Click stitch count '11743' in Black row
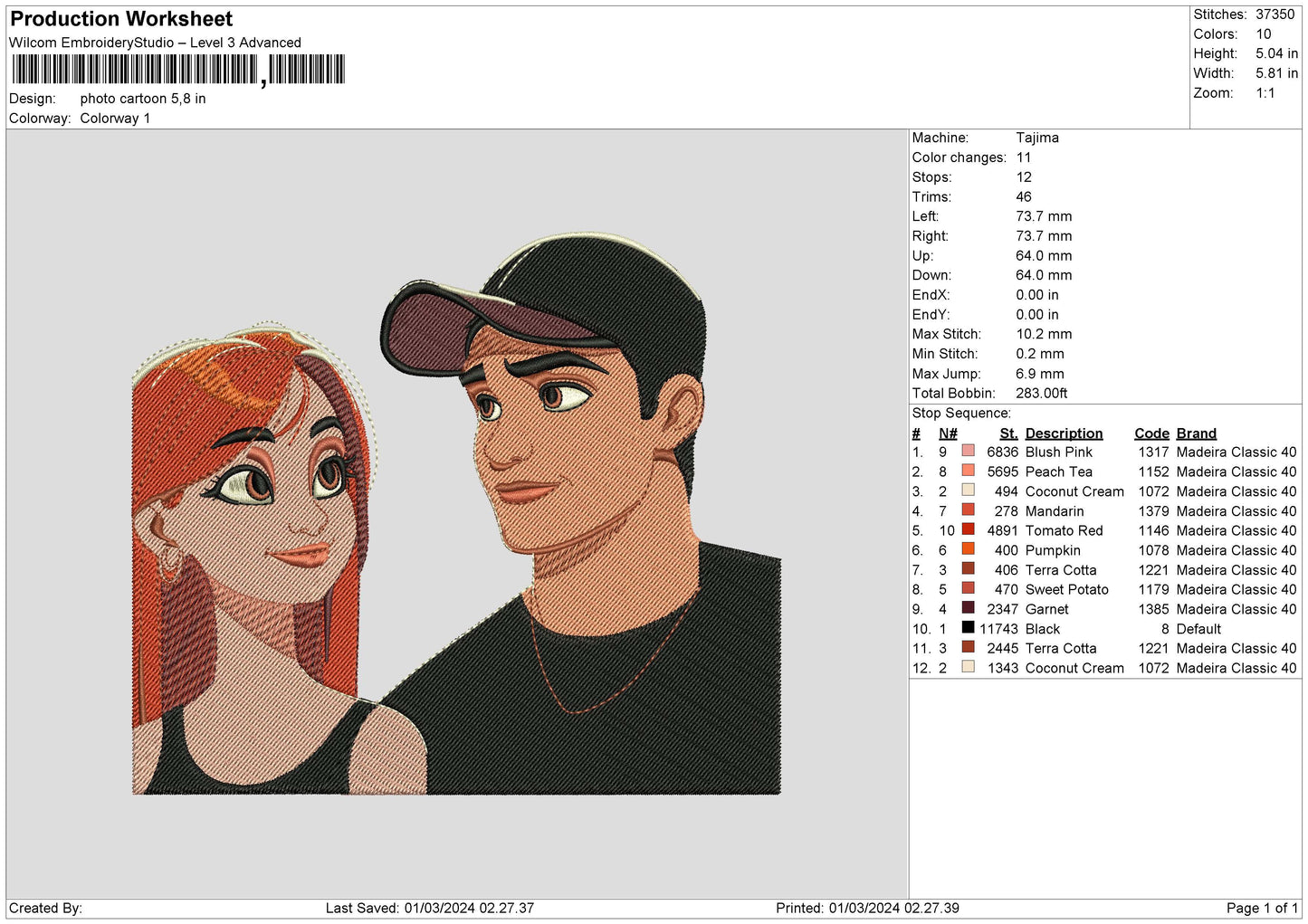The image size is (1308, 924). [x=999, y=629]
